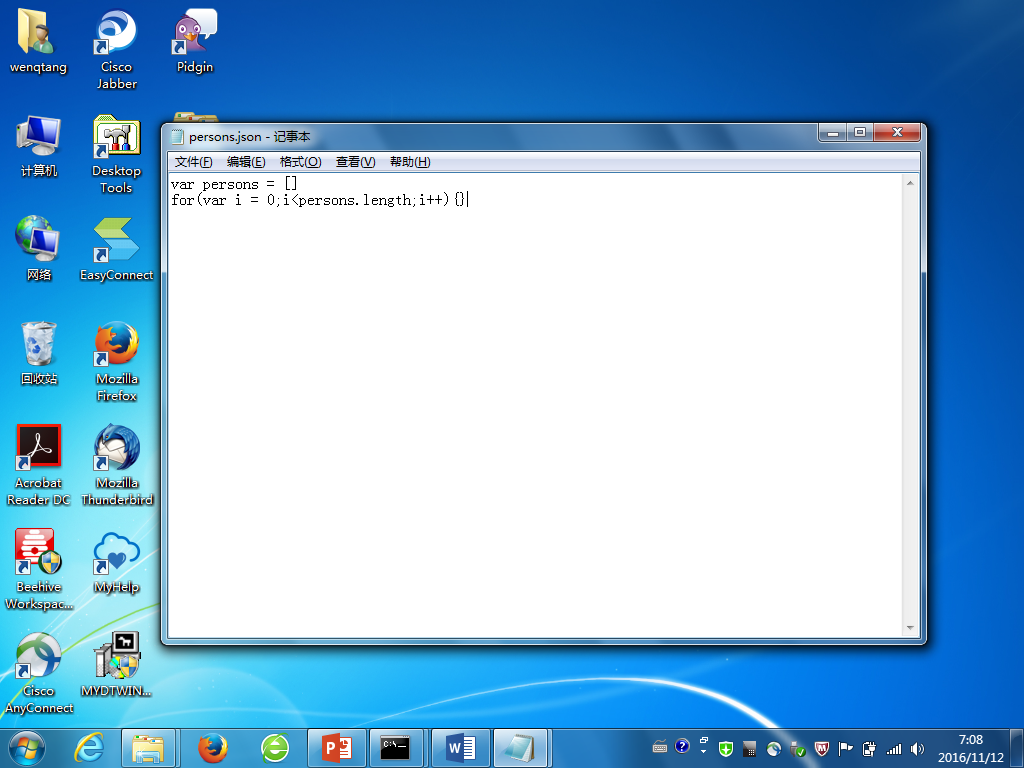Select the EasyConnect desktop shortcut
The width and height of the screenshot is (1024, 768).
pos(116,249)
